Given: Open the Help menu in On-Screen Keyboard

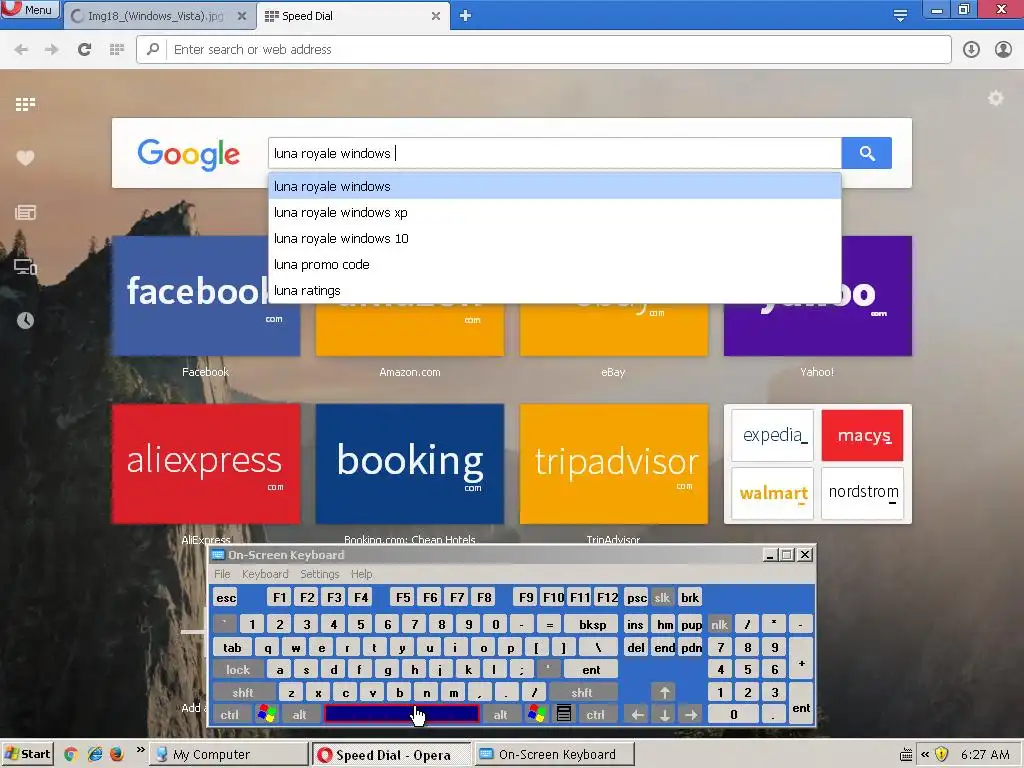Looking at the screenshot, I should (361, 574).
